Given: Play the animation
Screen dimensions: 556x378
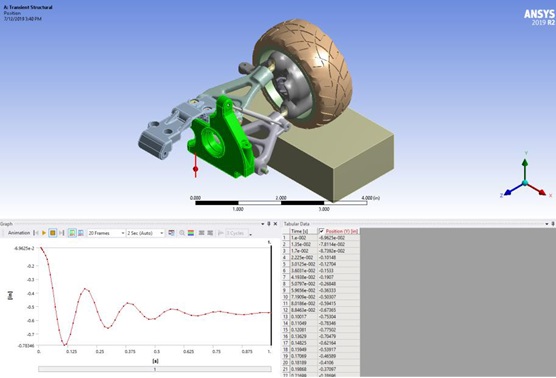Looking at the screenshot, I should [x=44, y=233].
